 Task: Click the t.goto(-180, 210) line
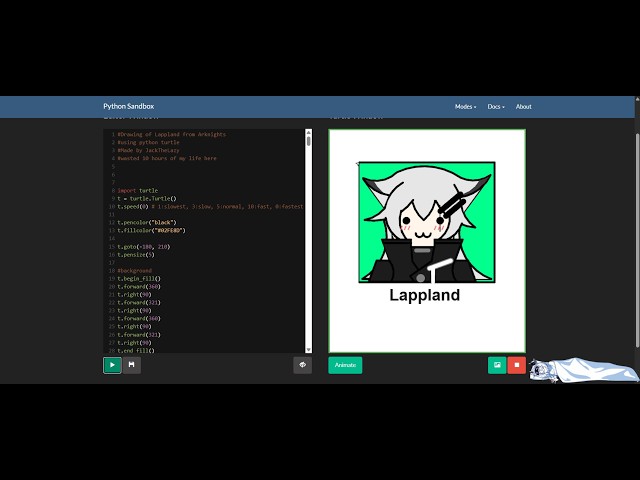144,247
